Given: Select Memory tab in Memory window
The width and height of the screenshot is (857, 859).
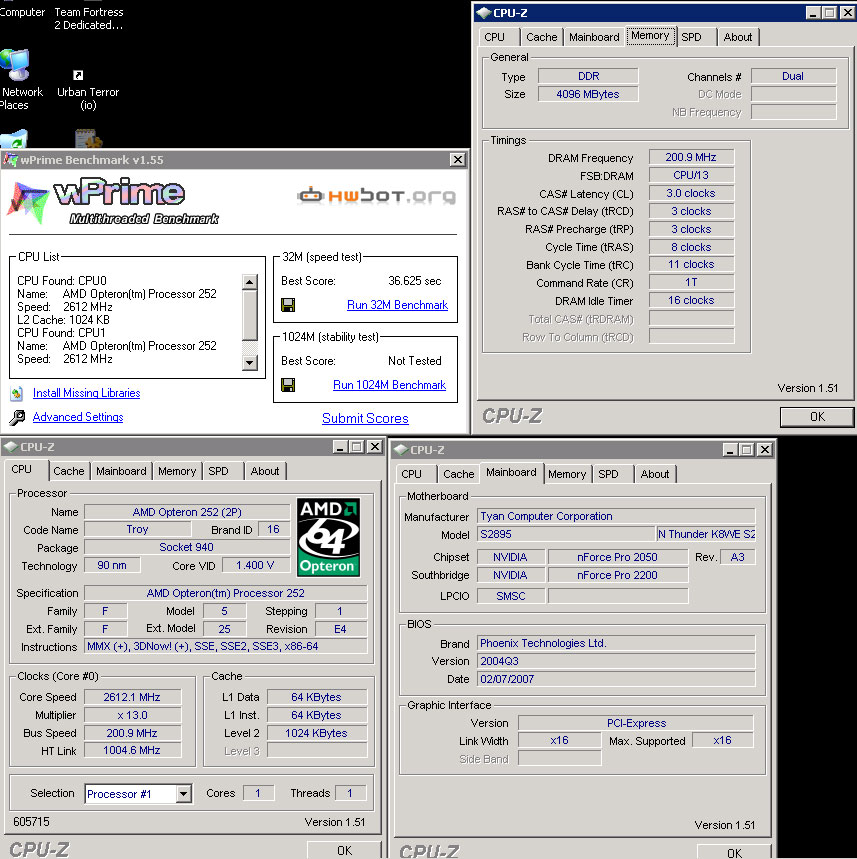Looking at the screenshot, I should coord(650,36).
